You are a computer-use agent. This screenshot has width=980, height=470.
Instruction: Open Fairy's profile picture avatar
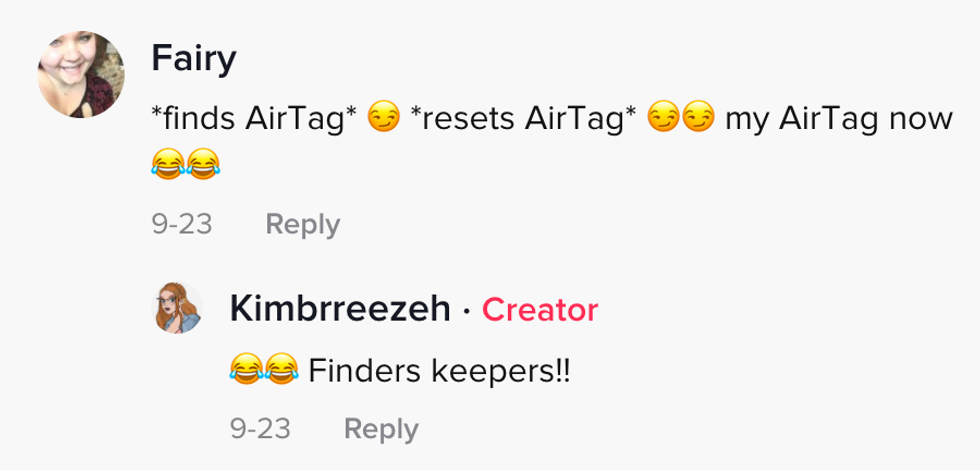click(x=81, y=74)
